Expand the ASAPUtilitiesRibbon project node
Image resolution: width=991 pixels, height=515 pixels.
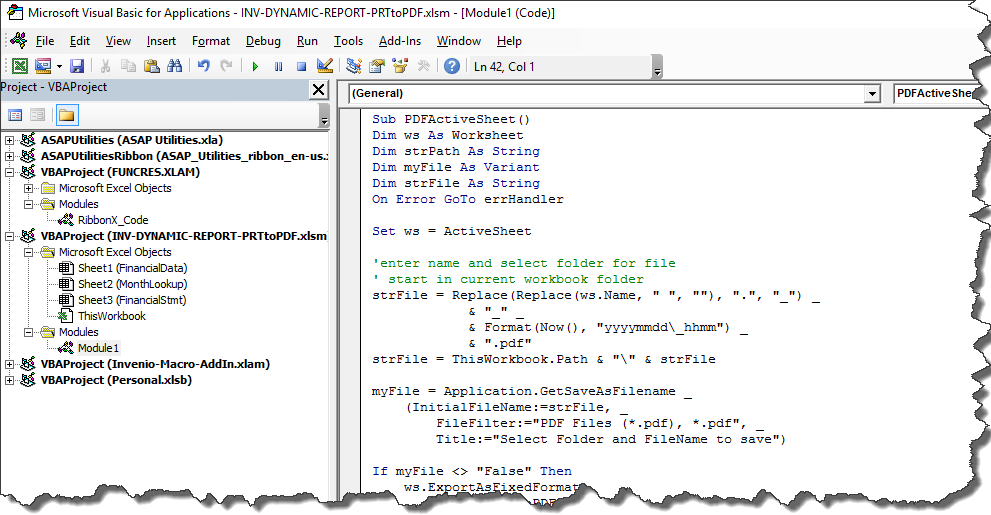pos(9,156)
